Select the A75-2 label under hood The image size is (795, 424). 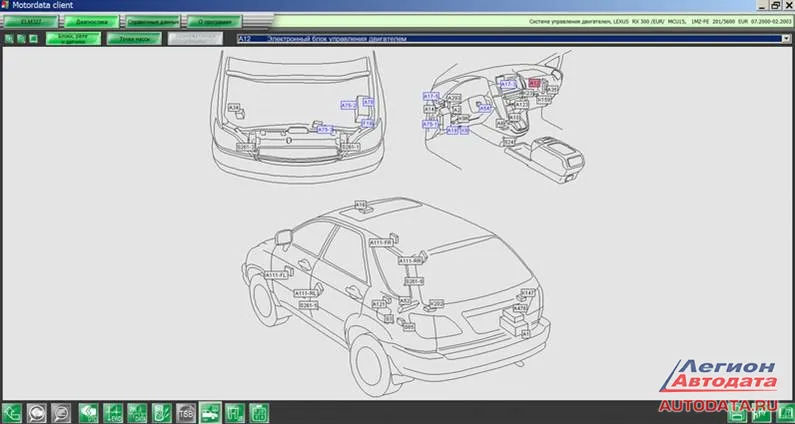[x=349, y=105]
